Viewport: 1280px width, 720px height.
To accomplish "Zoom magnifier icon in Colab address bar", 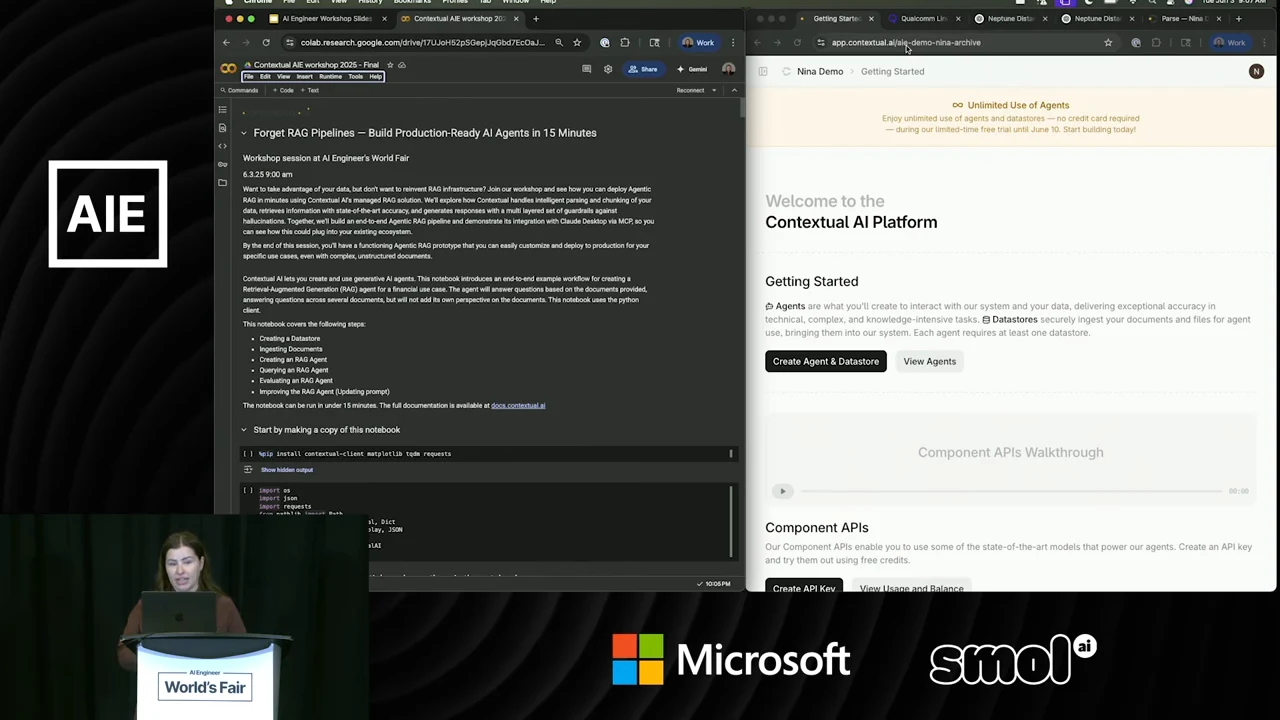I will point(559,42).
